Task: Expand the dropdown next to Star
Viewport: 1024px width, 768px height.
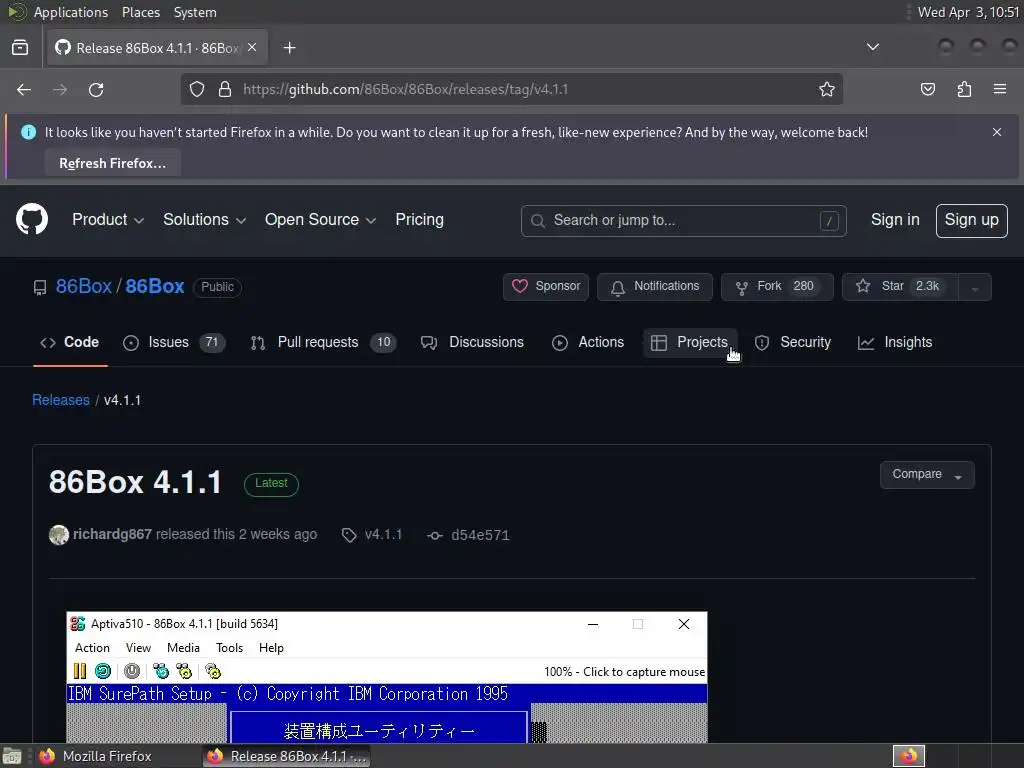Action: point(975,287)
